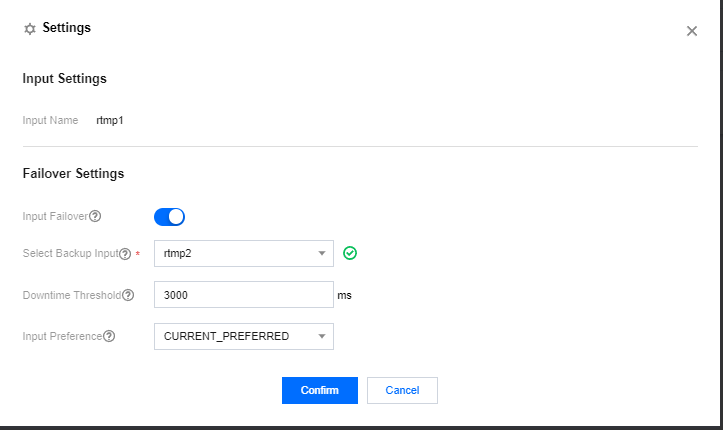Image resolution: width=723 pixels, height=430 pixels.
Task: Click green checkmark next to rtmp2
Action: coord(350,253)
